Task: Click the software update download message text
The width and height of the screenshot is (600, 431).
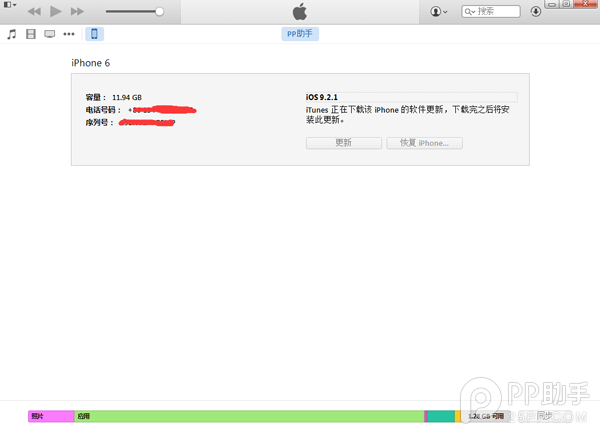Action: (408, 114)
